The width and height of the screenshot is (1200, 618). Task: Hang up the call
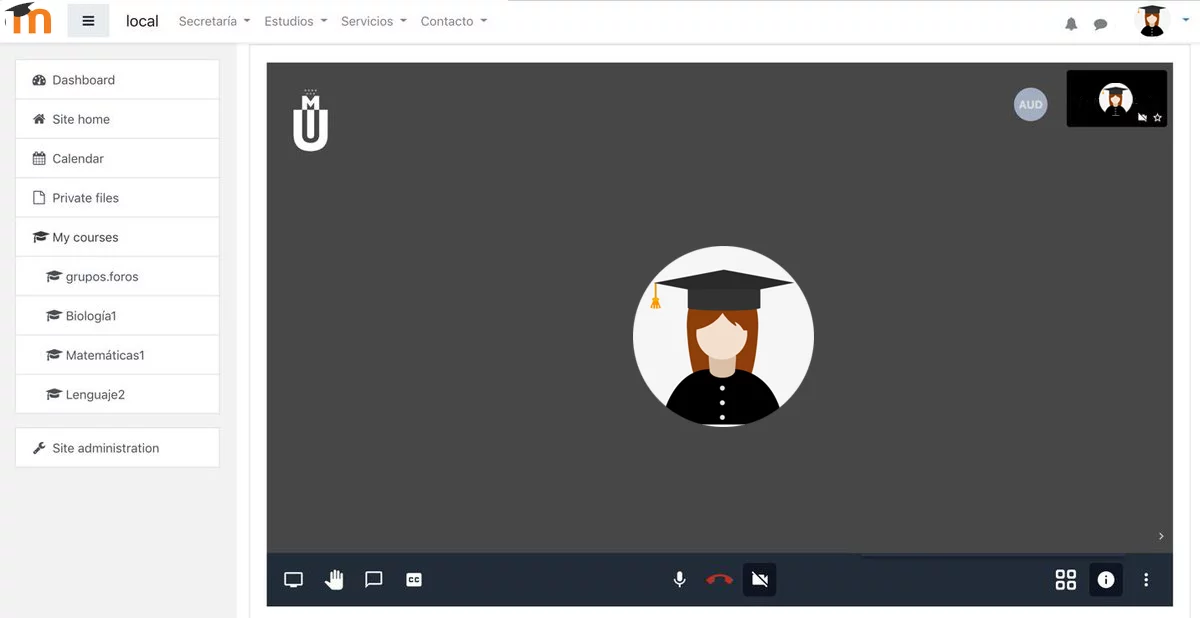719,580
